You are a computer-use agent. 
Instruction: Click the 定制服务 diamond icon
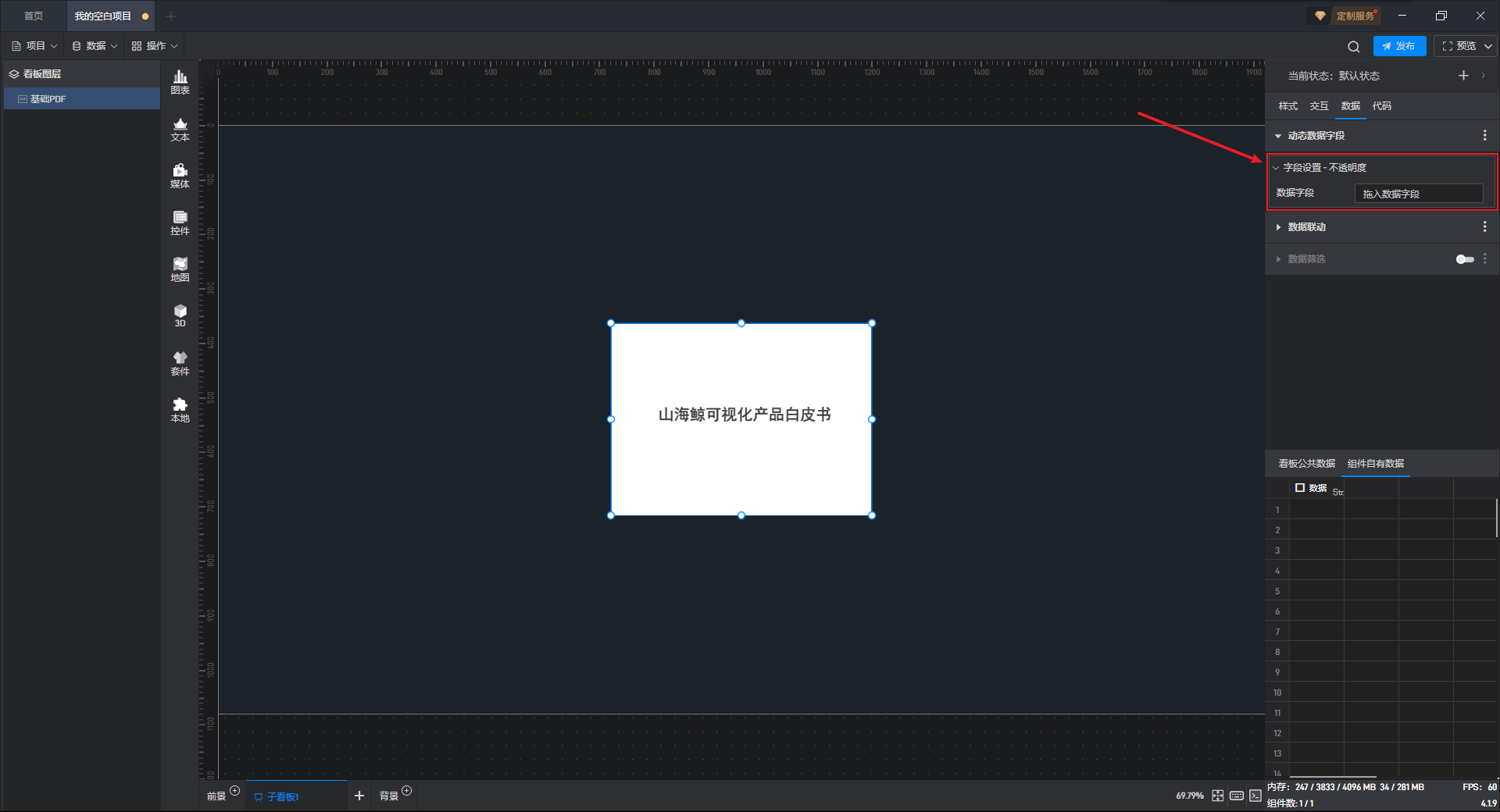(1320, 16)
